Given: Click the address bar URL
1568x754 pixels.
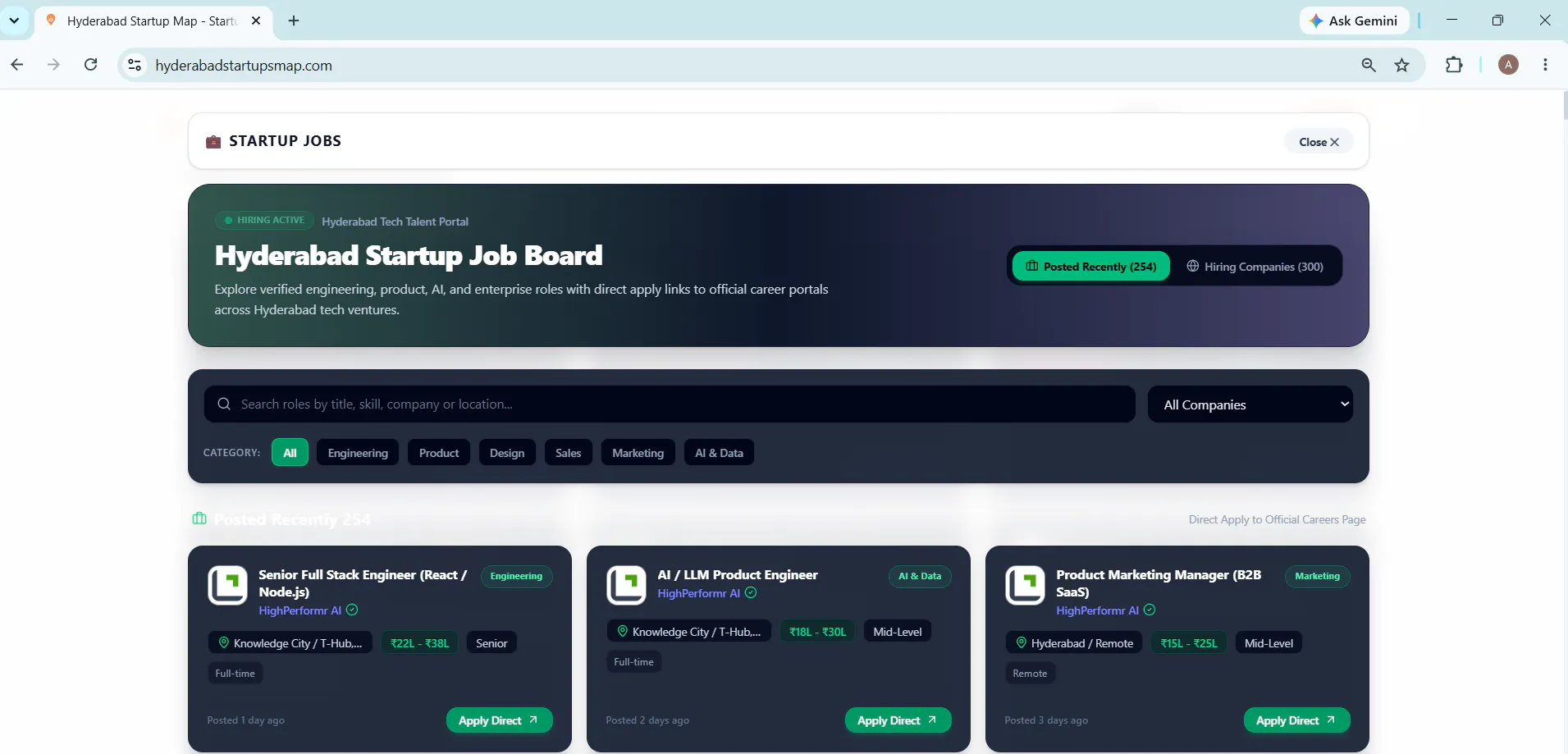Looking at the screenshot, I should tap(244, 66).
